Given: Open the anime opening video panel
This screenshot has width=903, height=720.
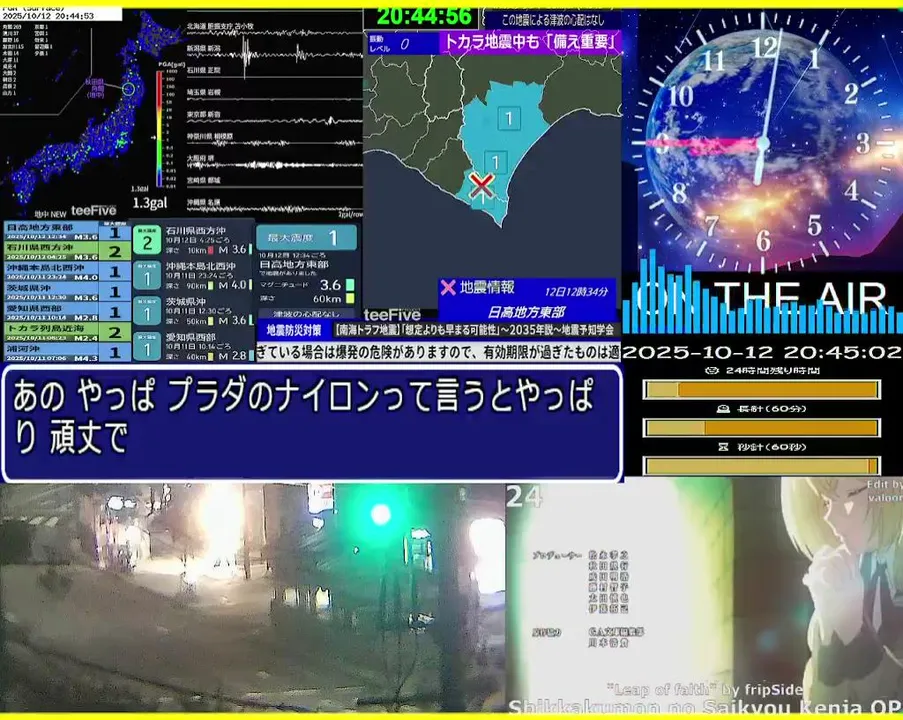Looking at the screenshot, I should coord(704,596).
